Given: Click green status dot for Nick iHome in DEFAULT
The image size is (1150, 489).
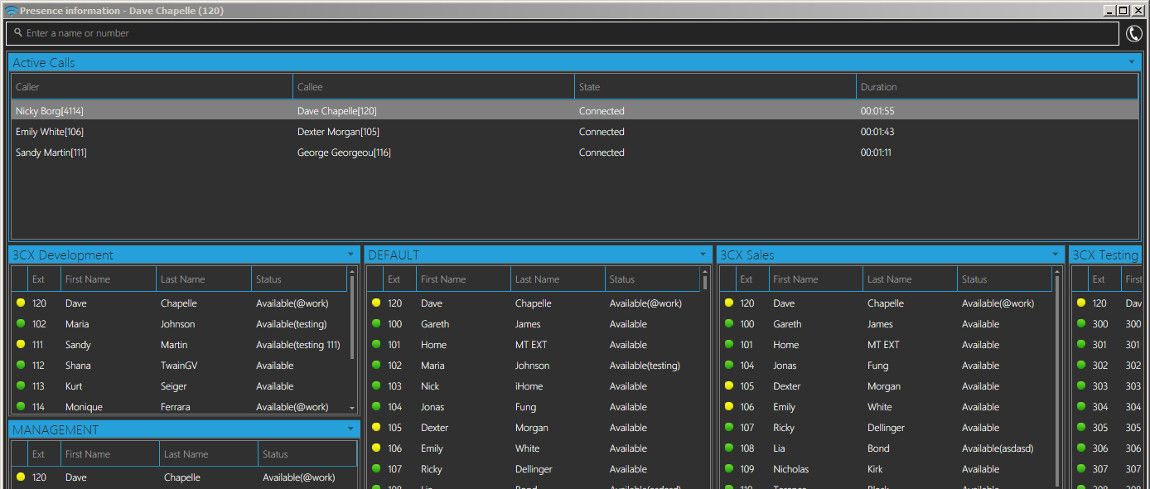Looking at the screenshot, I should (376, 385).
